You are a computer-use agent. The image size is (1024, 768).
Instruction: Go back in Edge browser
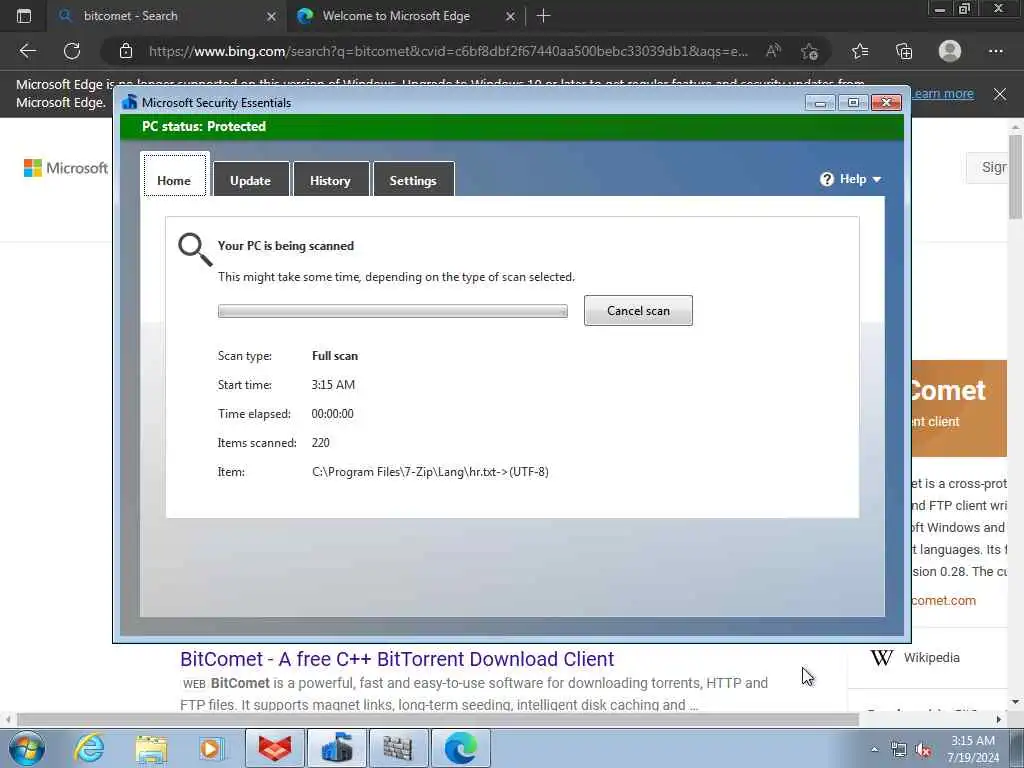27,51
